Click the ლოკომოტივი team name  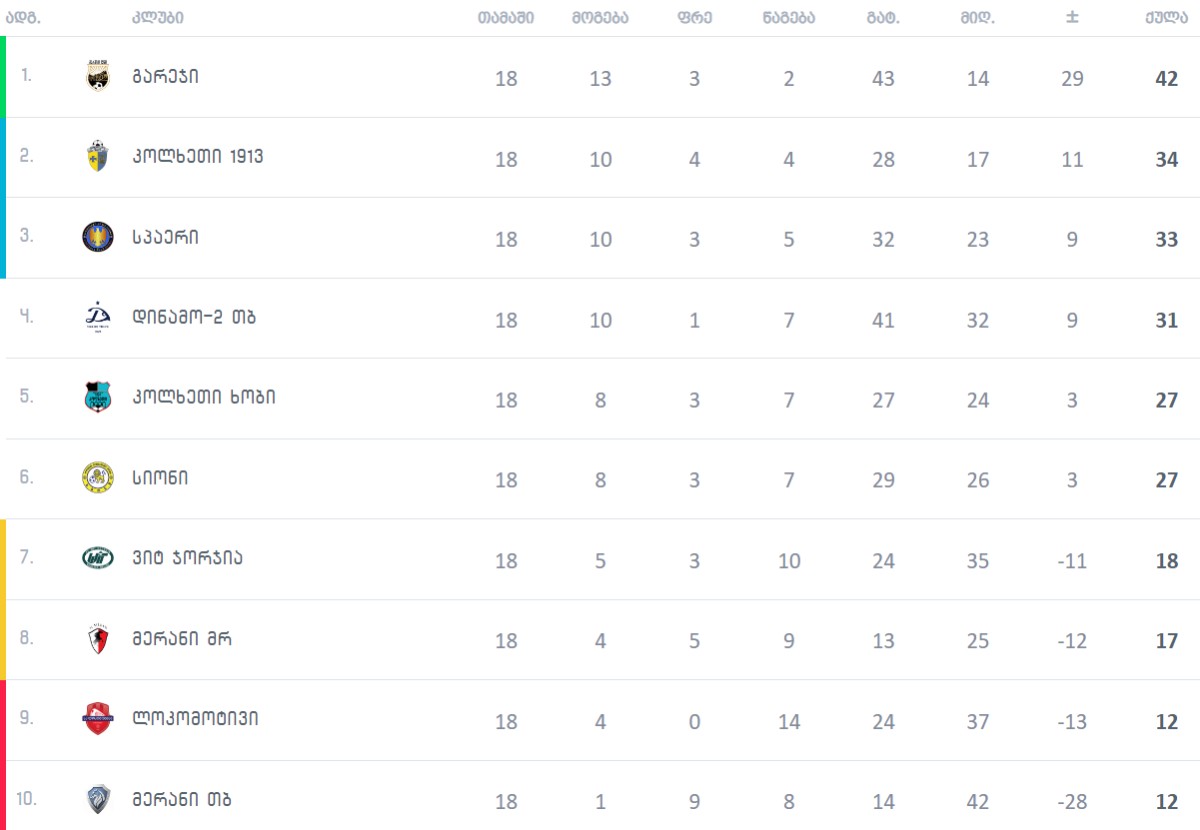195,718
